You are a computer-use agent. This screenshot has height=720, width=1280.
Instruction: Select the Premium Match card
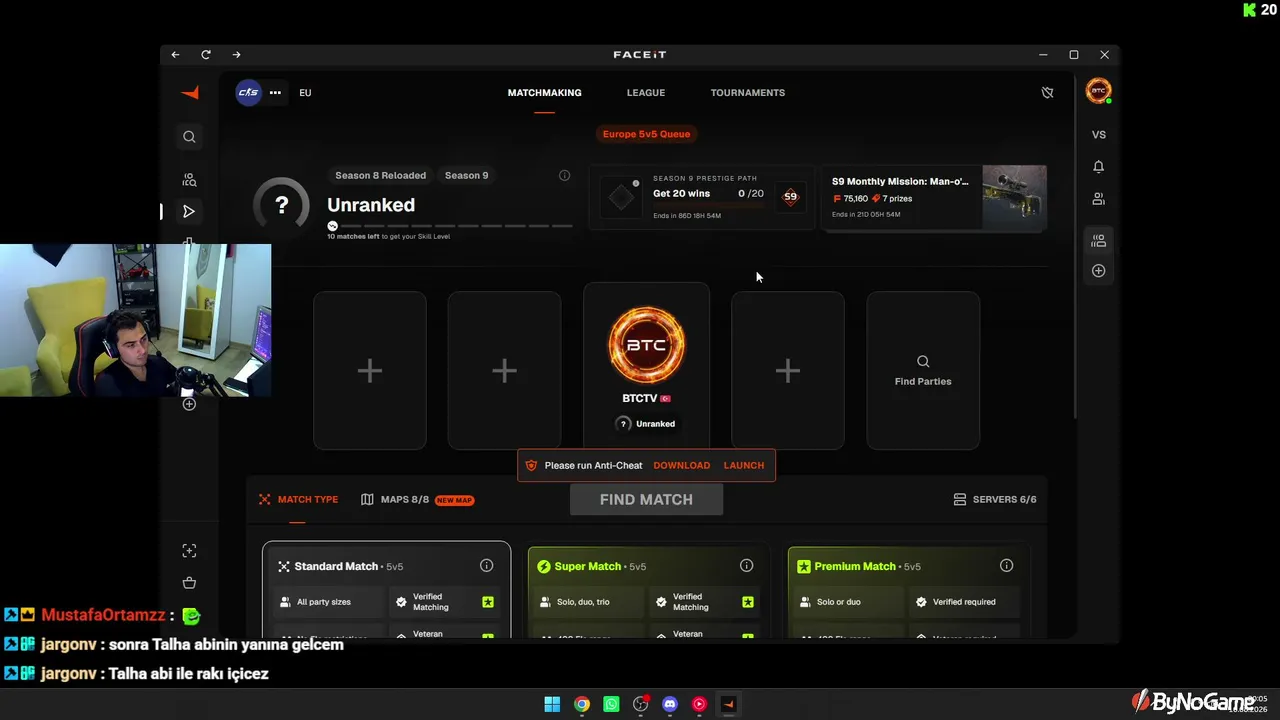point(908,590)
